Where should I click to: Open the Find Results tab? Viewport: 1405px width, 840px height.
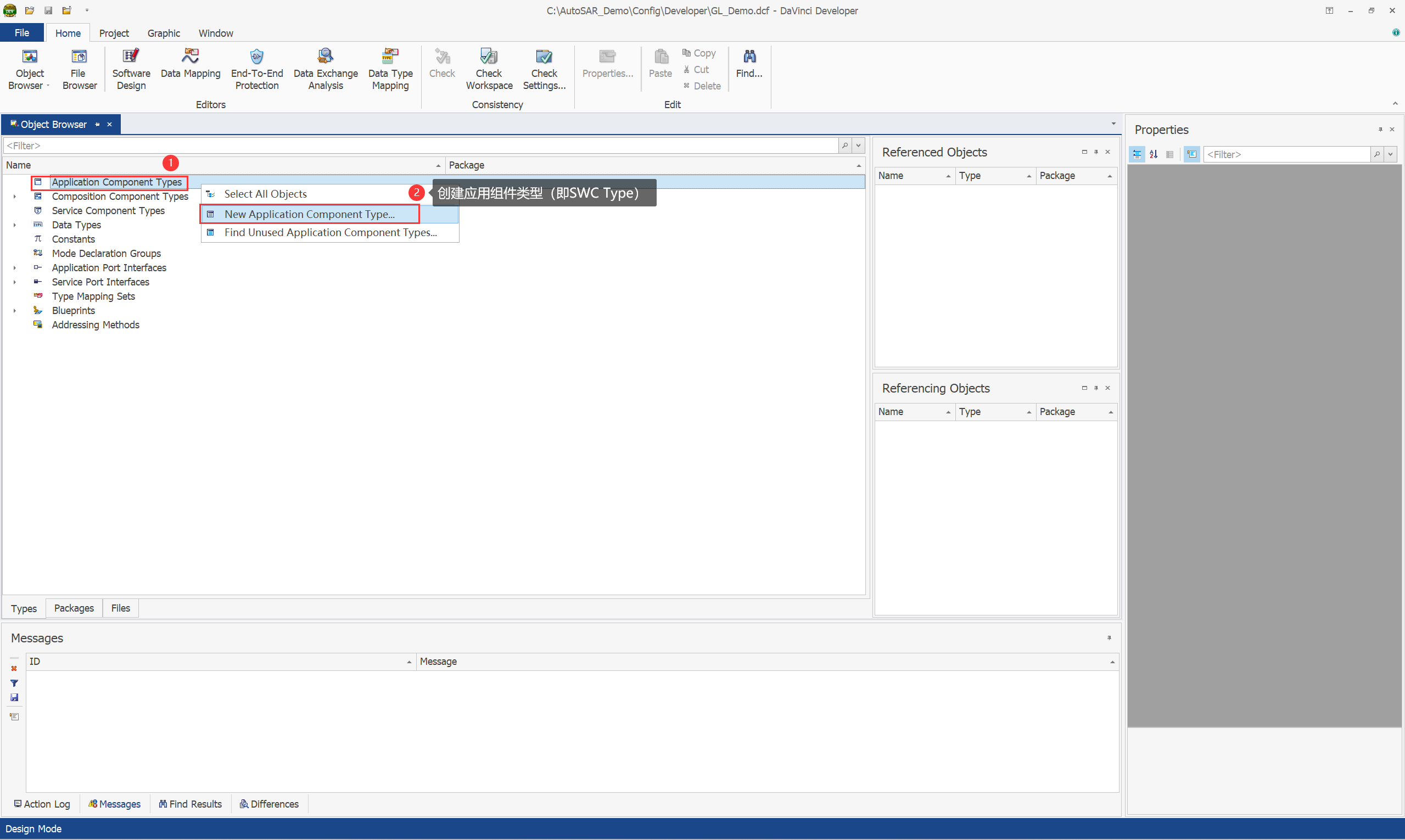[190, 804]
